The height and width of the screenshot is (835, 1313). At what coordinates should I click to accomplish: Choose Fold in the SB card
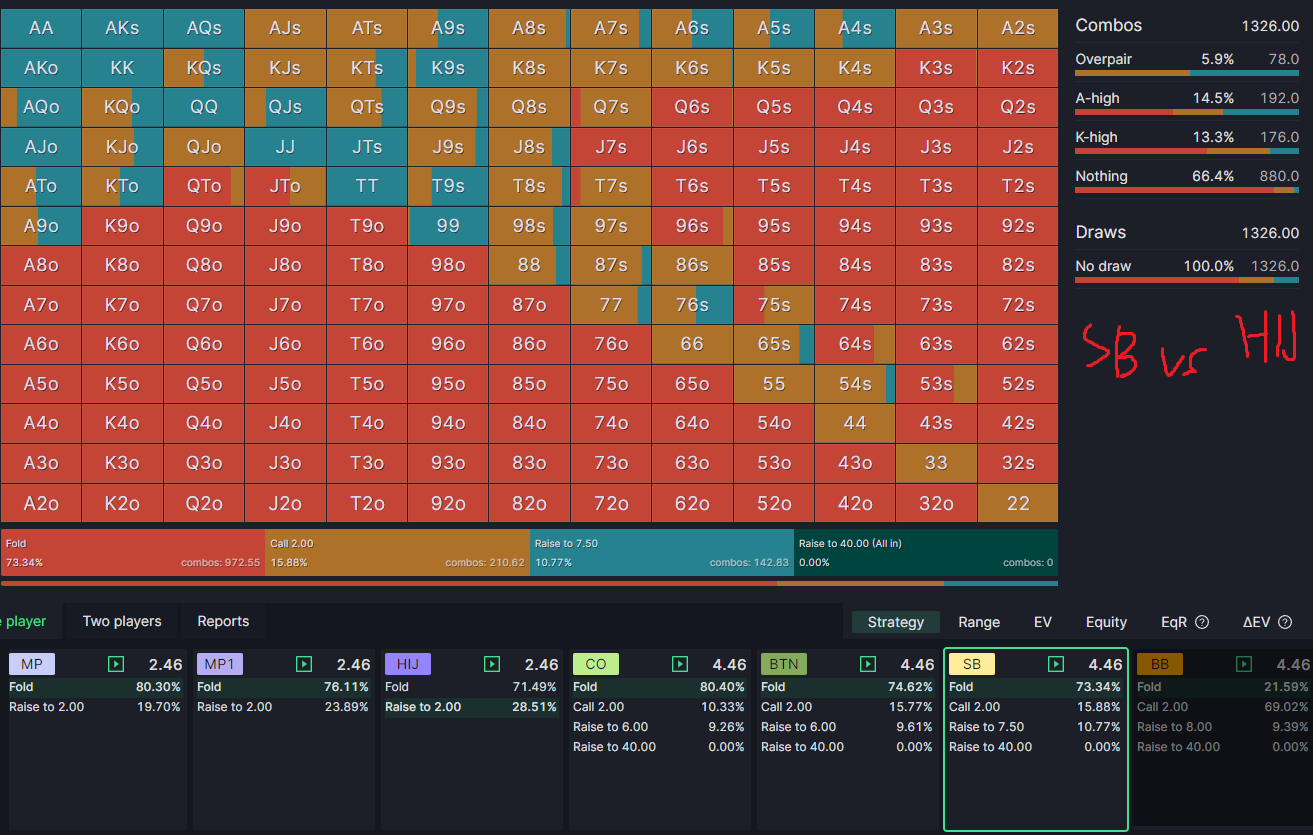tap(1036, 687)
